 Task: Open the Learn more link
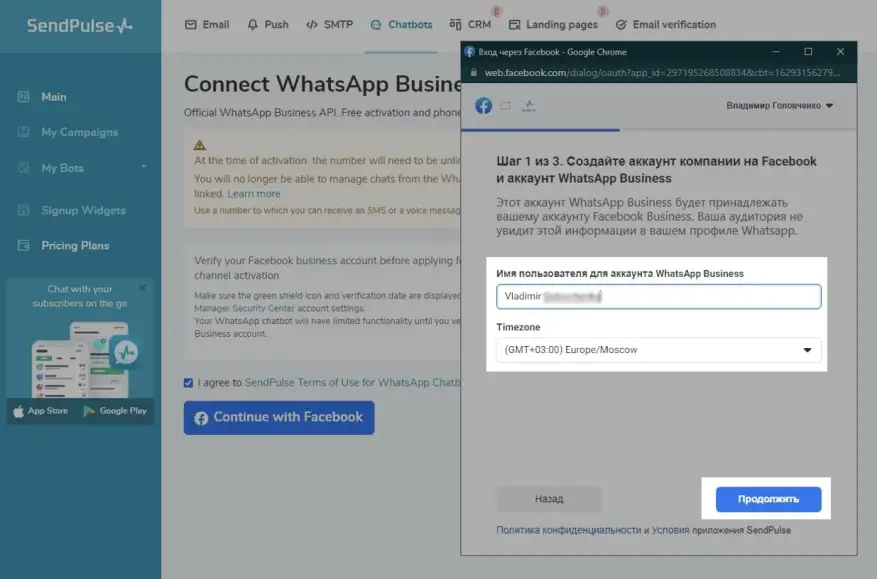coord(253,194)
